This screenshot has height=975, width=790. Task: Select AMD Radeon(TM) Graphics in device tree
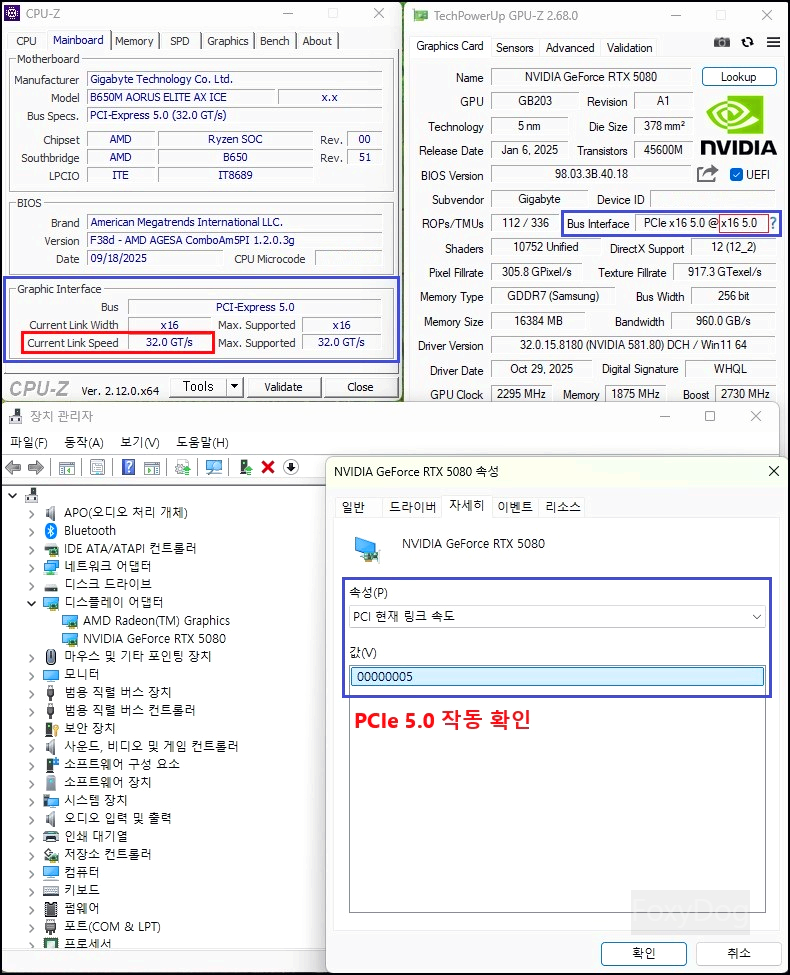156,621
